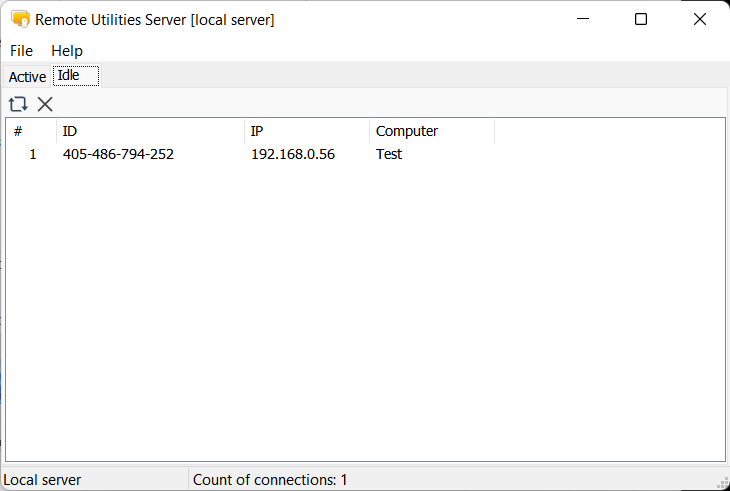Click row number 1 cell
This screenshot has width=730, height=491.
[33, 154]
